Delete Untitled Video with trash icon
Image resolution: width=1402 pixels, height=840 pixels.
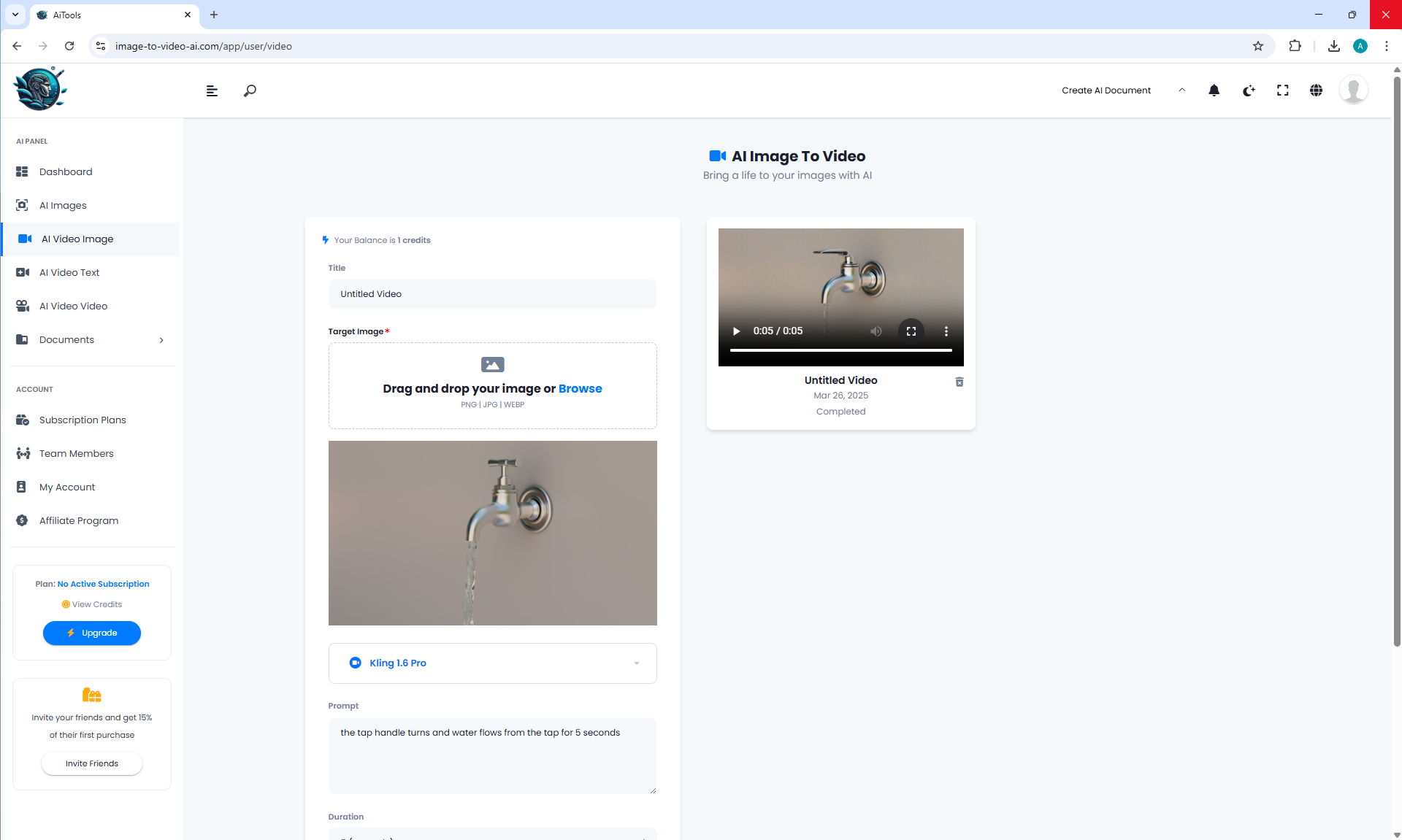959,382
